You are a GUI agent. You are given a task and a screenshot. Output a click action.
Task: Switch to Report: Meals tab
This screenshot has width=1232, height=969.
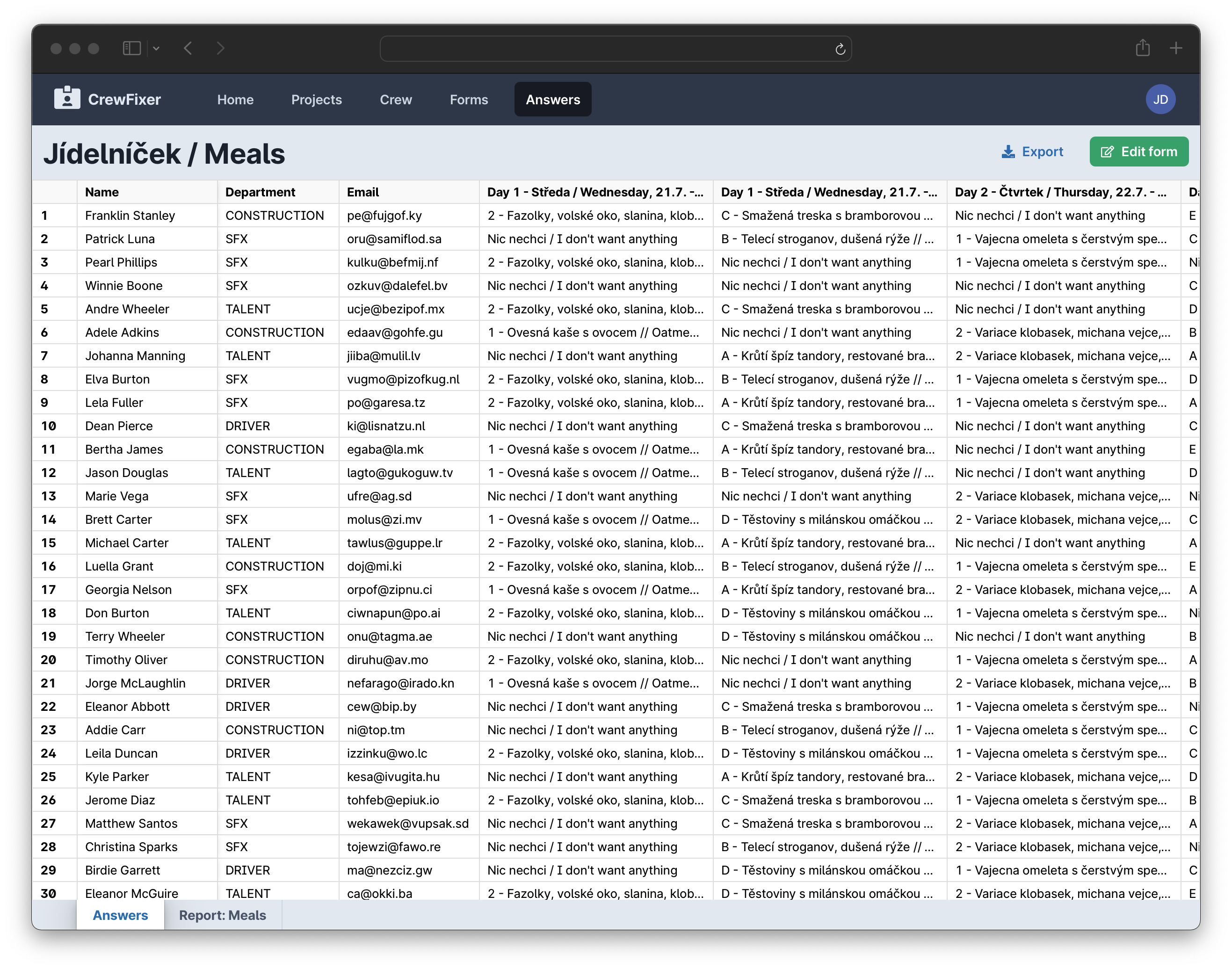coord(223,915)
